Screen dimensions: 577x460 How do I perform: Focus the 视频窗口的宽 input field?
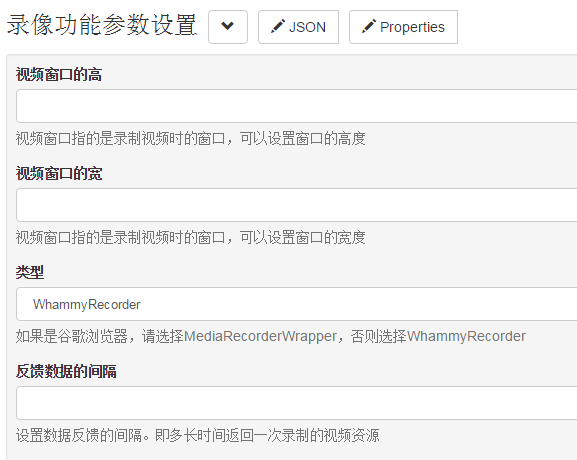click(x=297, y=205)
